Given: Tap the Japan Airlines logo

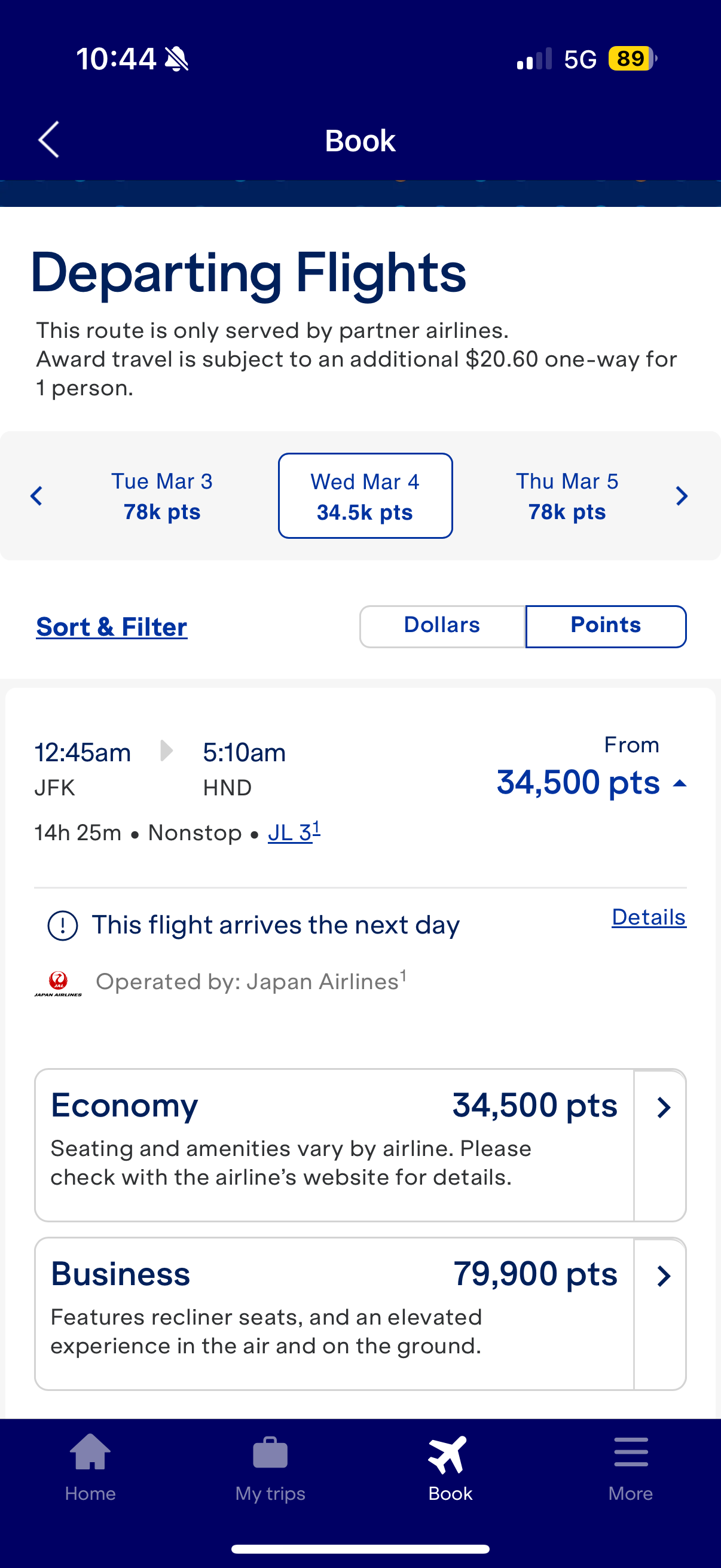Looking at the screenshot, I should 59,983.
